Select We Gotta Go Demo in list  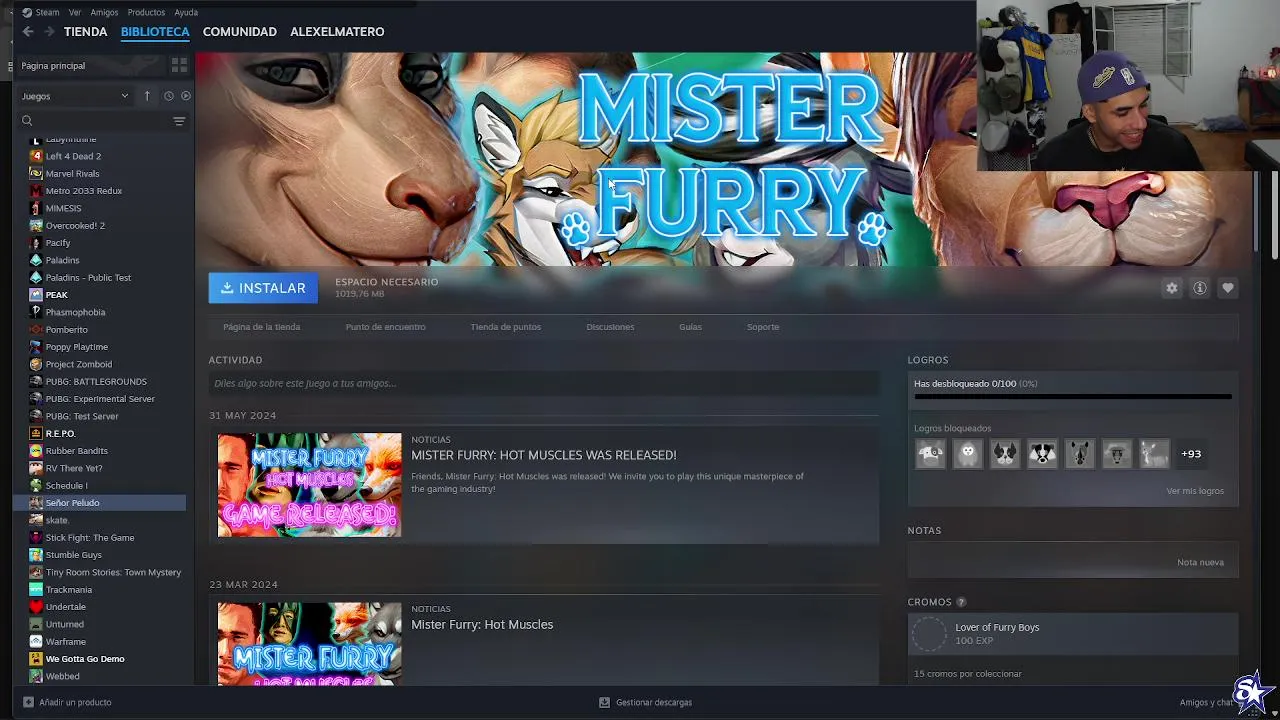[x=85, y=659]
